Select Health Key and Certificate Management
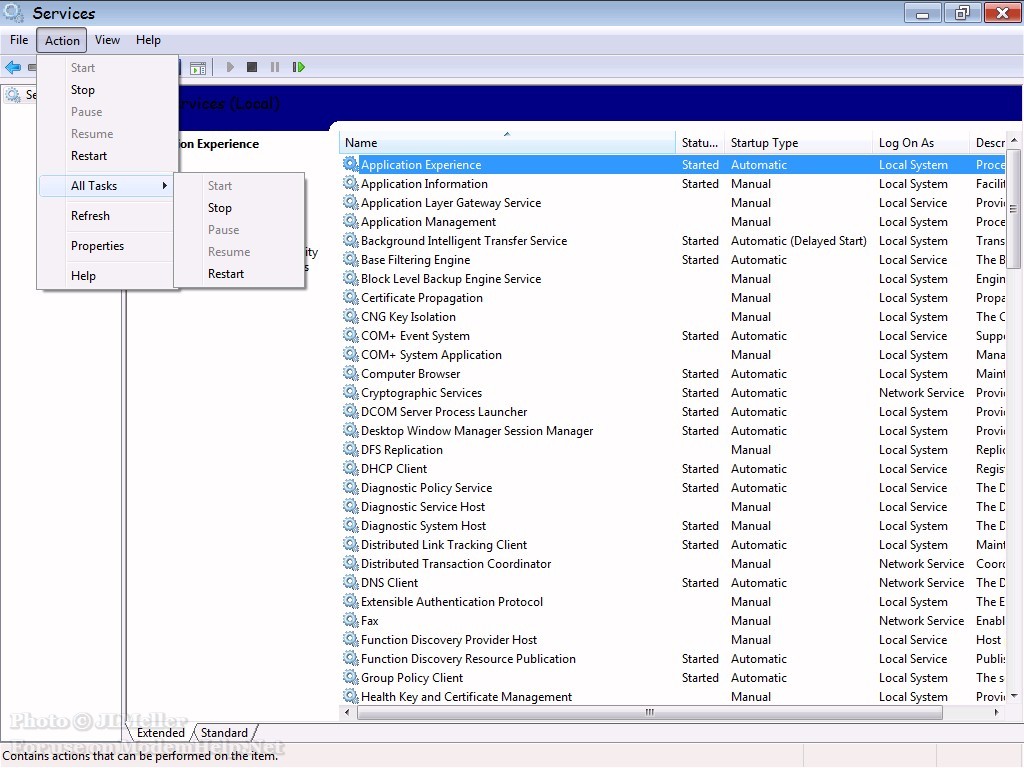 [x=673, y=696]
